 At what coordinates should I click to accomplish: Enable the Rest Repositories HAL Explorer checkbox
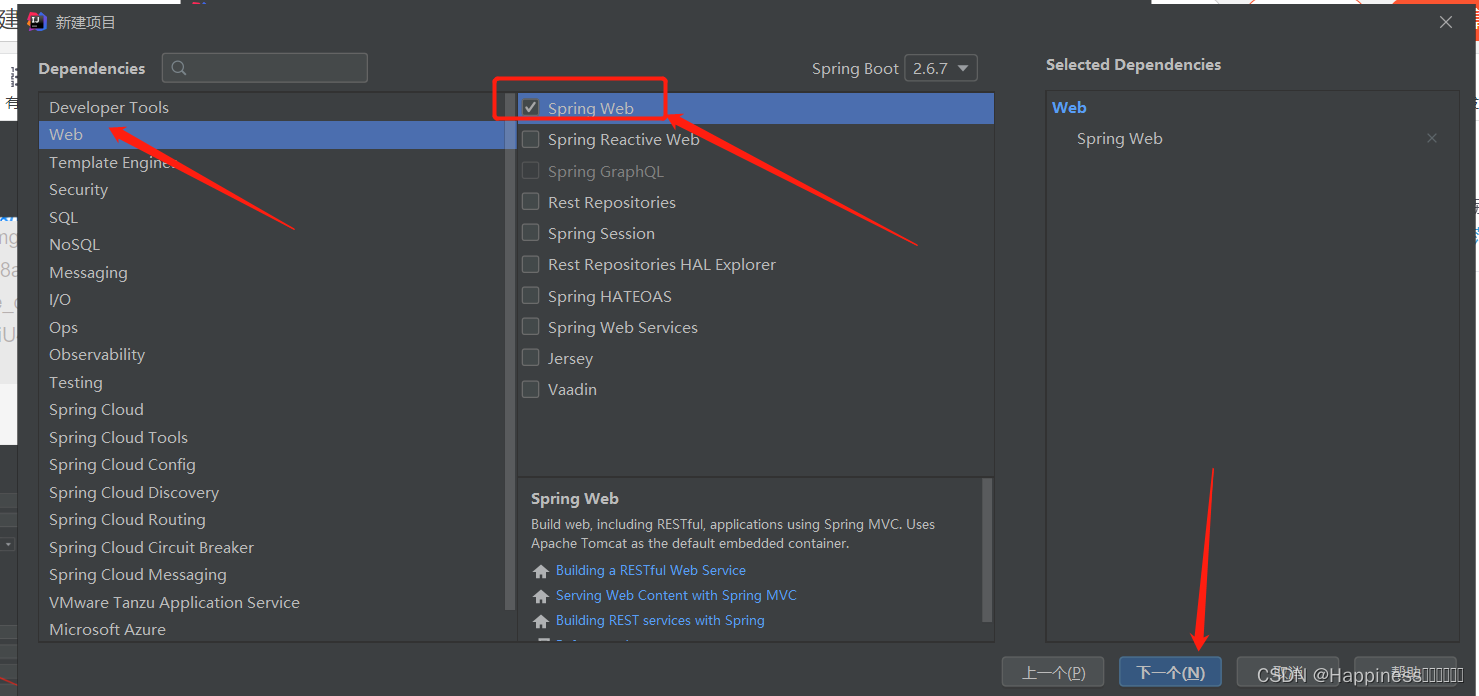tap(531, 264)
